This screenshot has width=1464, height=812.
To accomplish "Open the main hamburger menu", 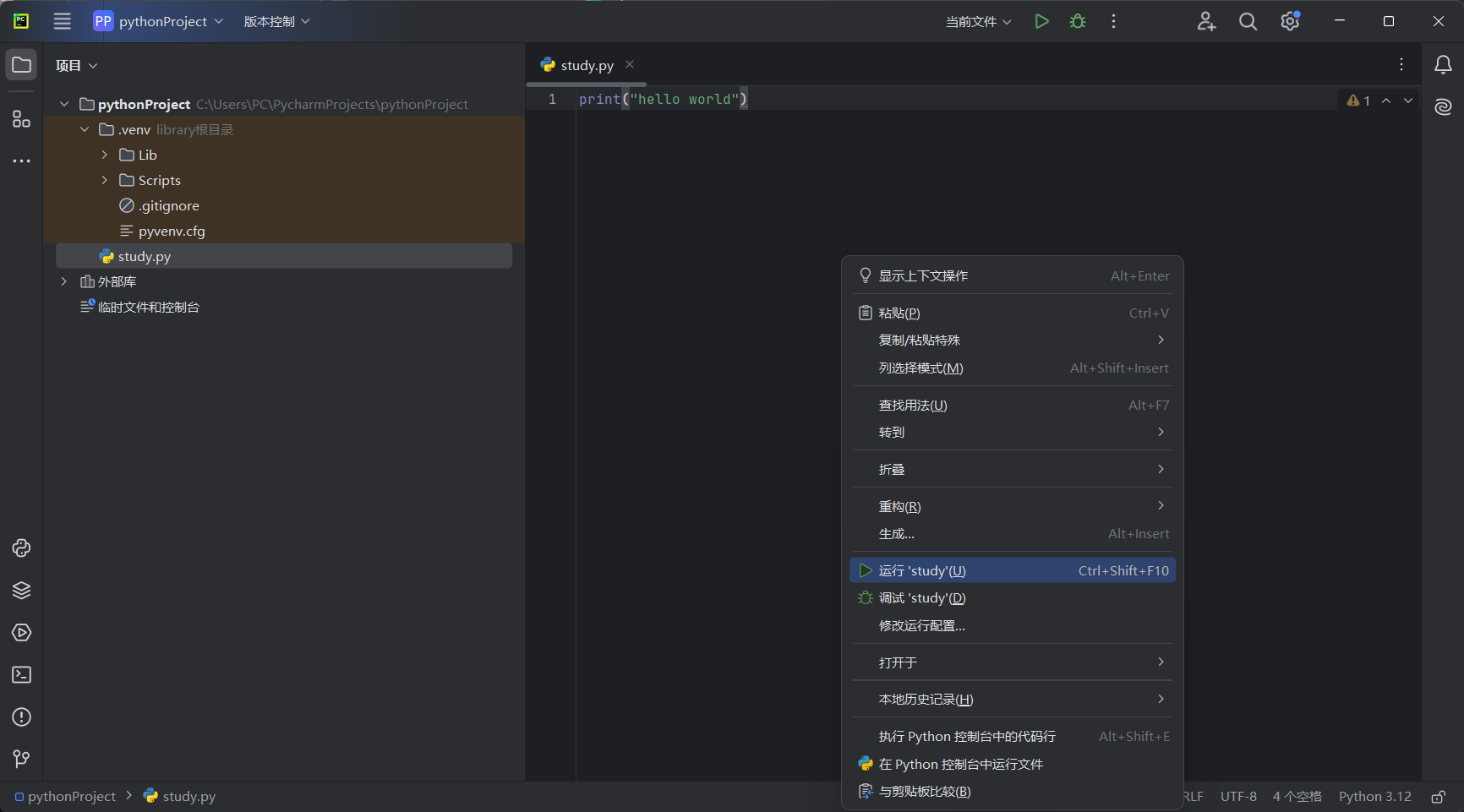I will [x=63, y=21].
